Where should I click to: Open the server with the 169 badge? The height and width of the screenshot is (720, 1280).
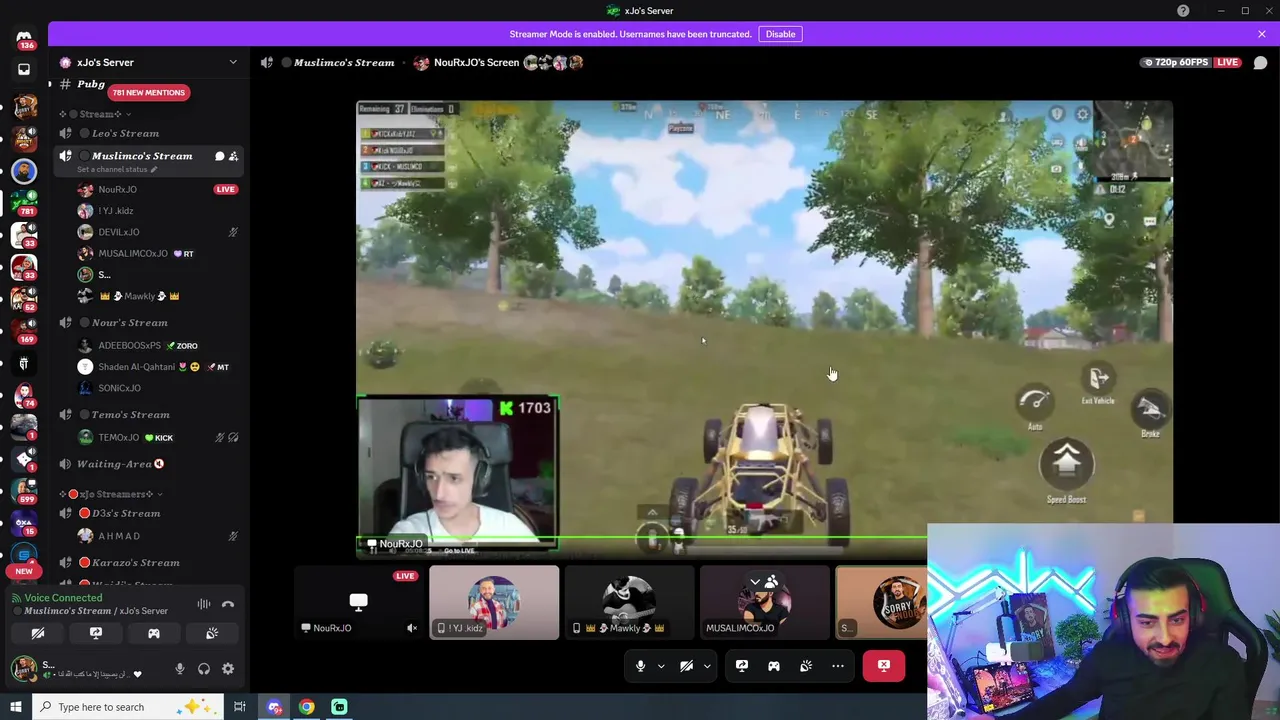(x=24, y=330)
